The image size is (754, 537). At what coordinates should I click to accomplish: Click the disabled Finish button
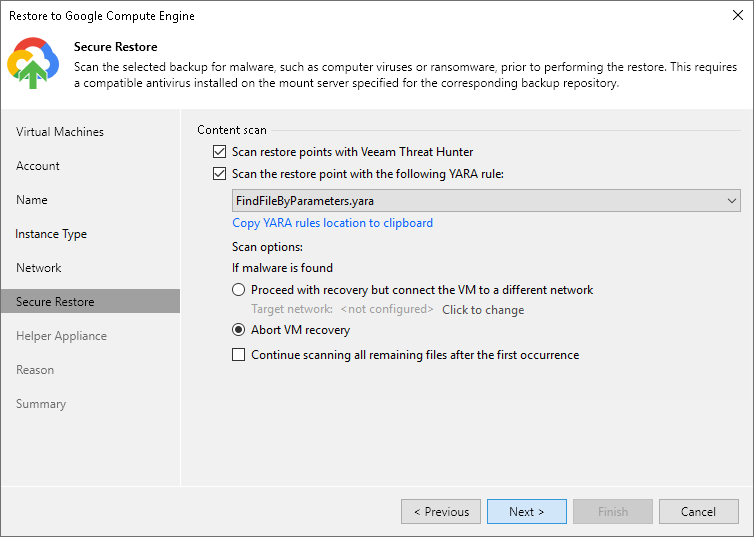coord(613,512)
